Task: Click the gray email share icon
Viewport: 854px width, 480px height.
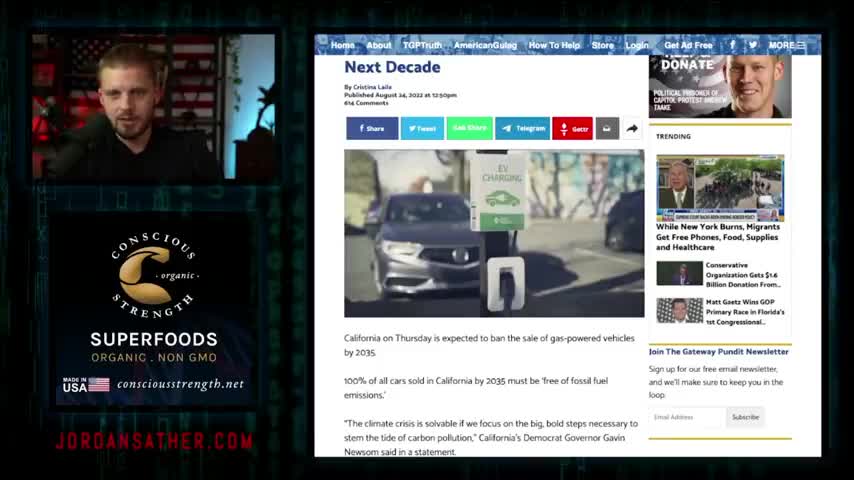Action: coord(607,129)
